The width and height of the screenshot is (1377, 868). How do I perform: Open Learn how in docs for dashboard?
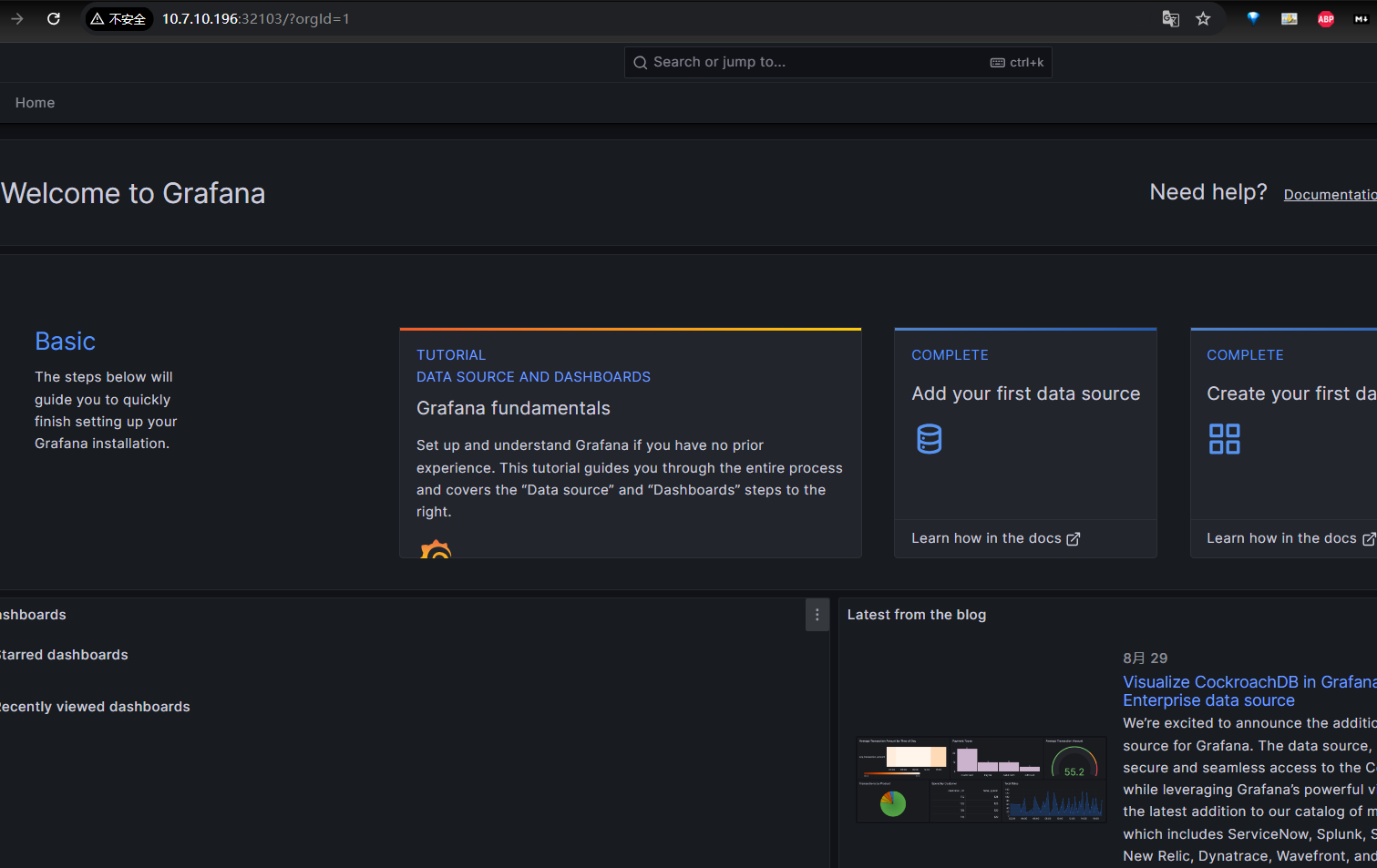pos(1290,538)
